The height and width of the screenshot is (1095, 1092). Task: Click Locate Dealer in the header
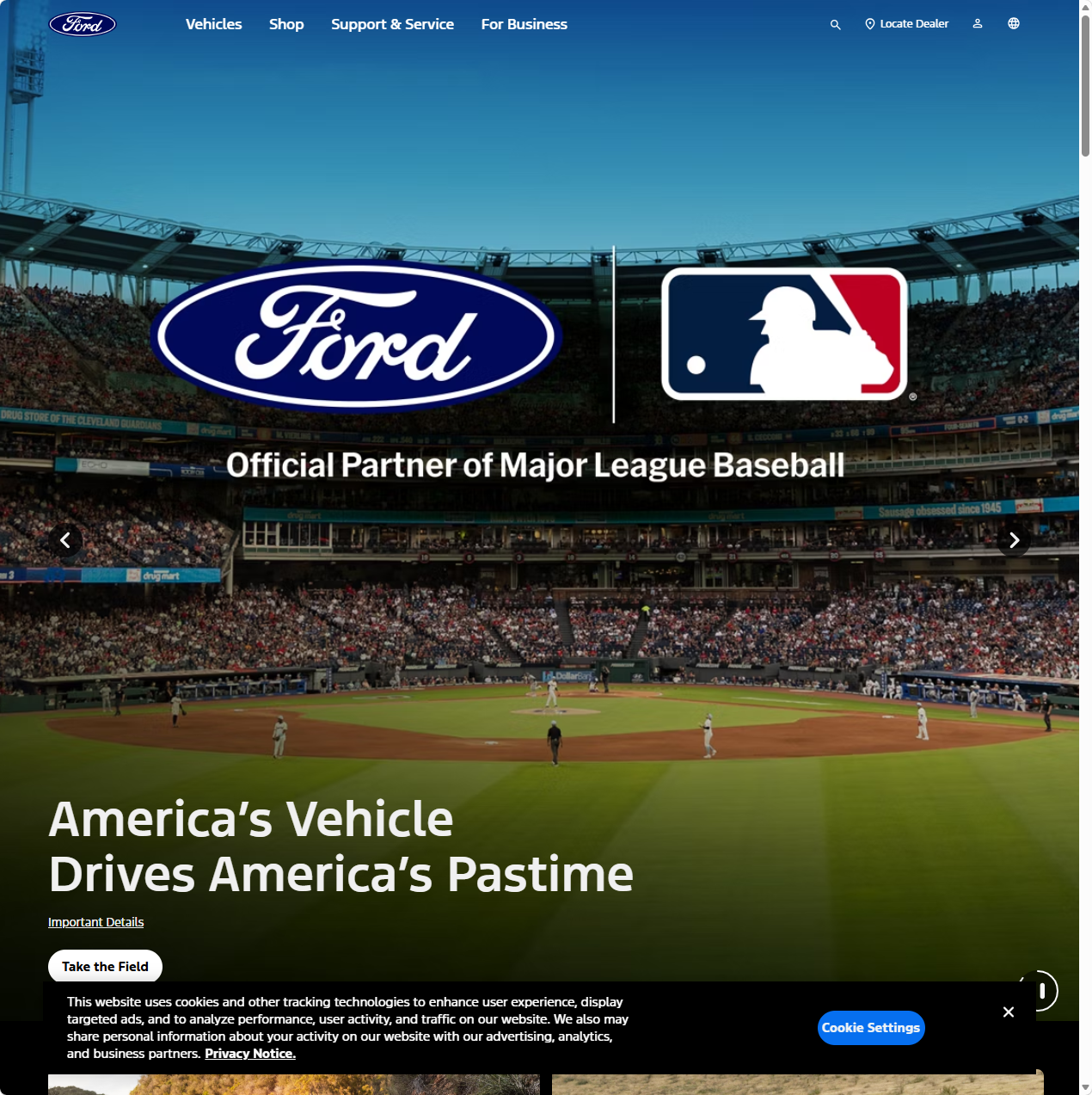[906, 24]
